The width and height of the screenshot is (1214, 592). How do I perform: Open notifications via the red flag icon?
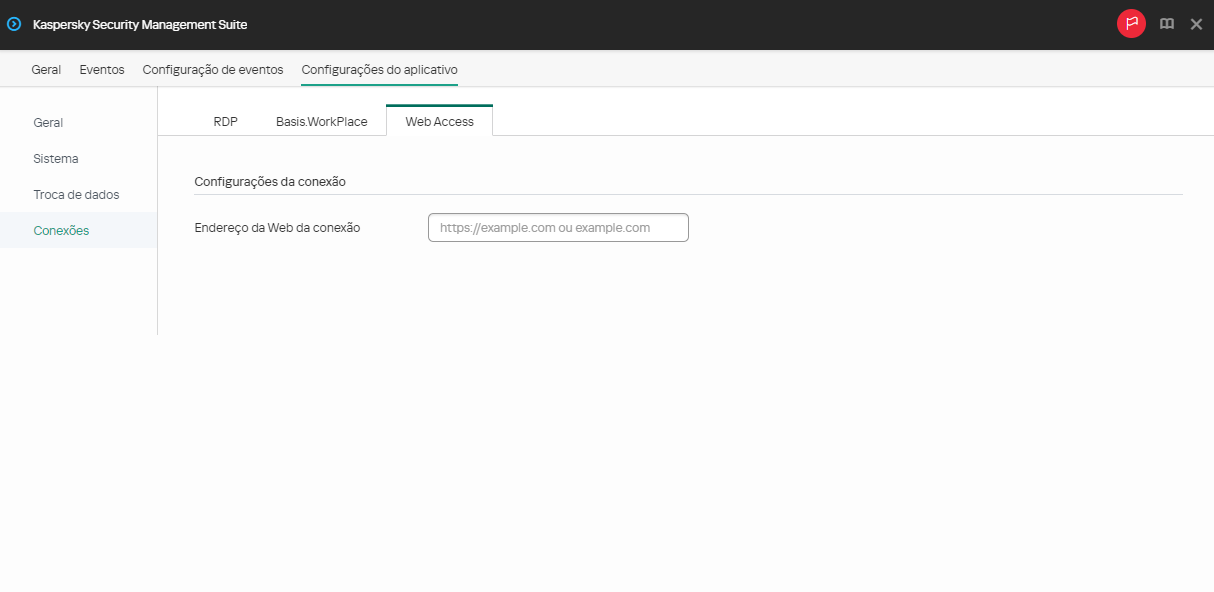click(x=1131, y=23)
